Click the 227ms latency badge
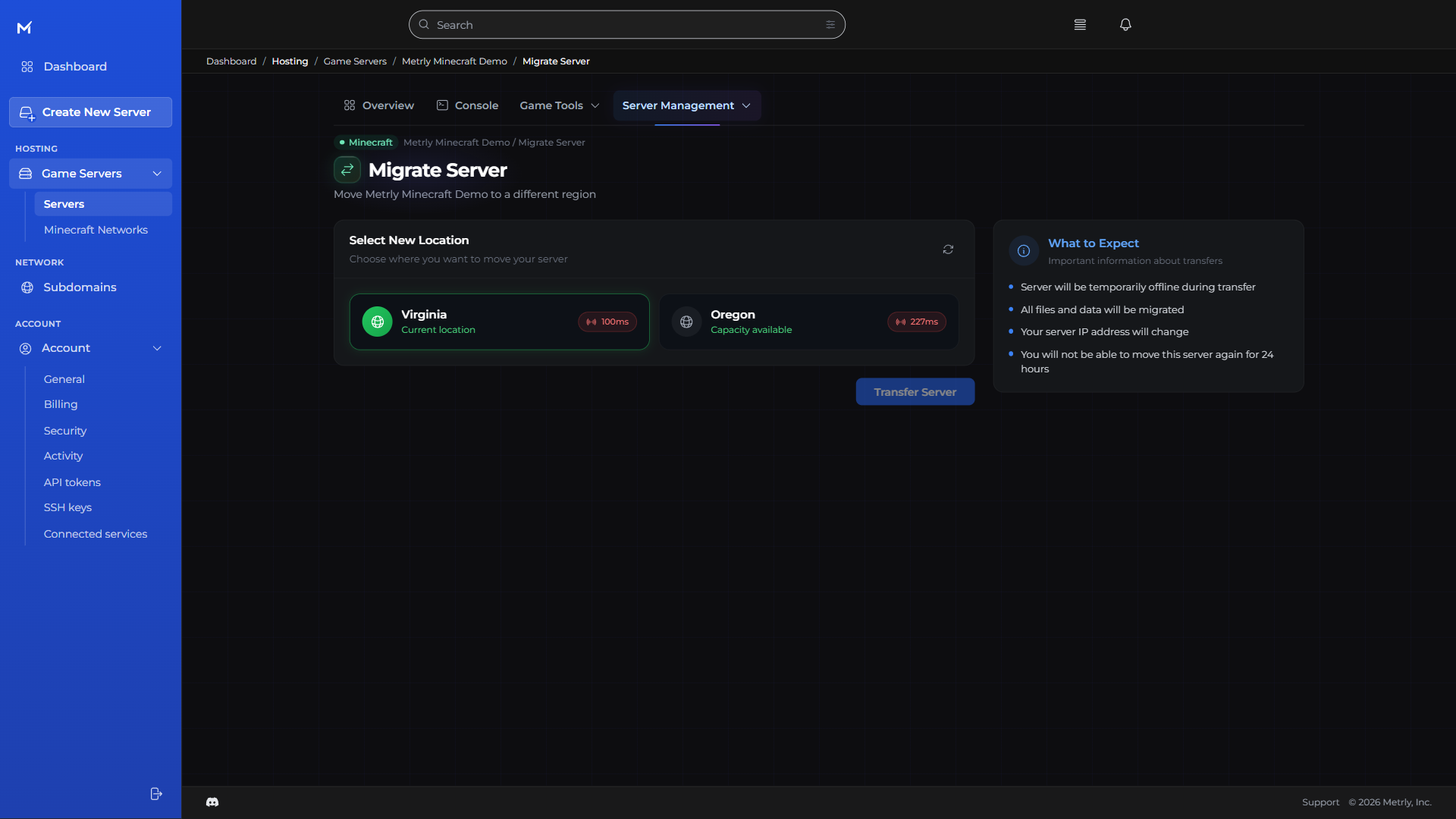The image size is (1456, 819). [x=917, y=322]
